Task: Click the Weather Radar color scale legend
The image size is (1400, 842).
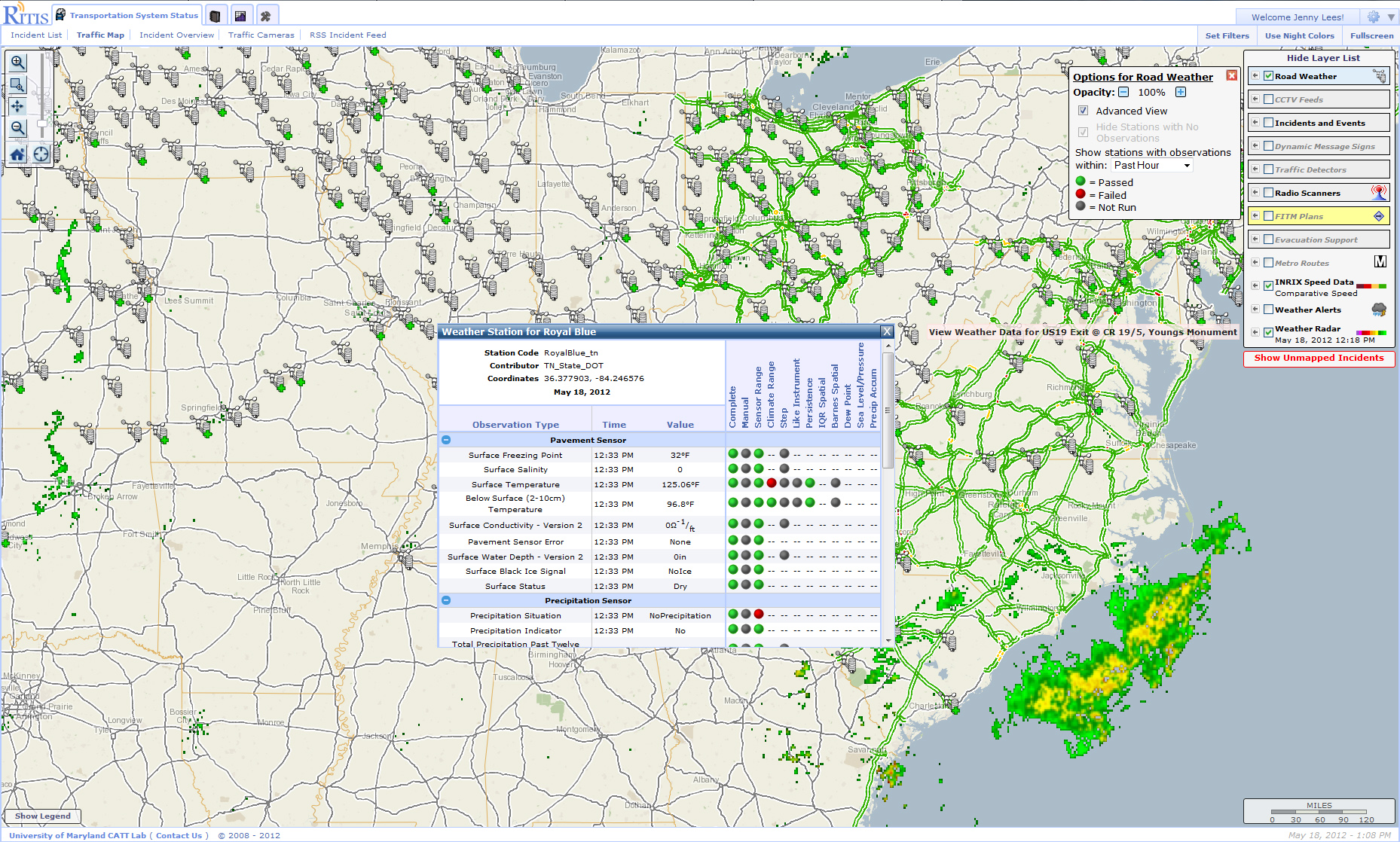Action: [x=1371, y=332]
